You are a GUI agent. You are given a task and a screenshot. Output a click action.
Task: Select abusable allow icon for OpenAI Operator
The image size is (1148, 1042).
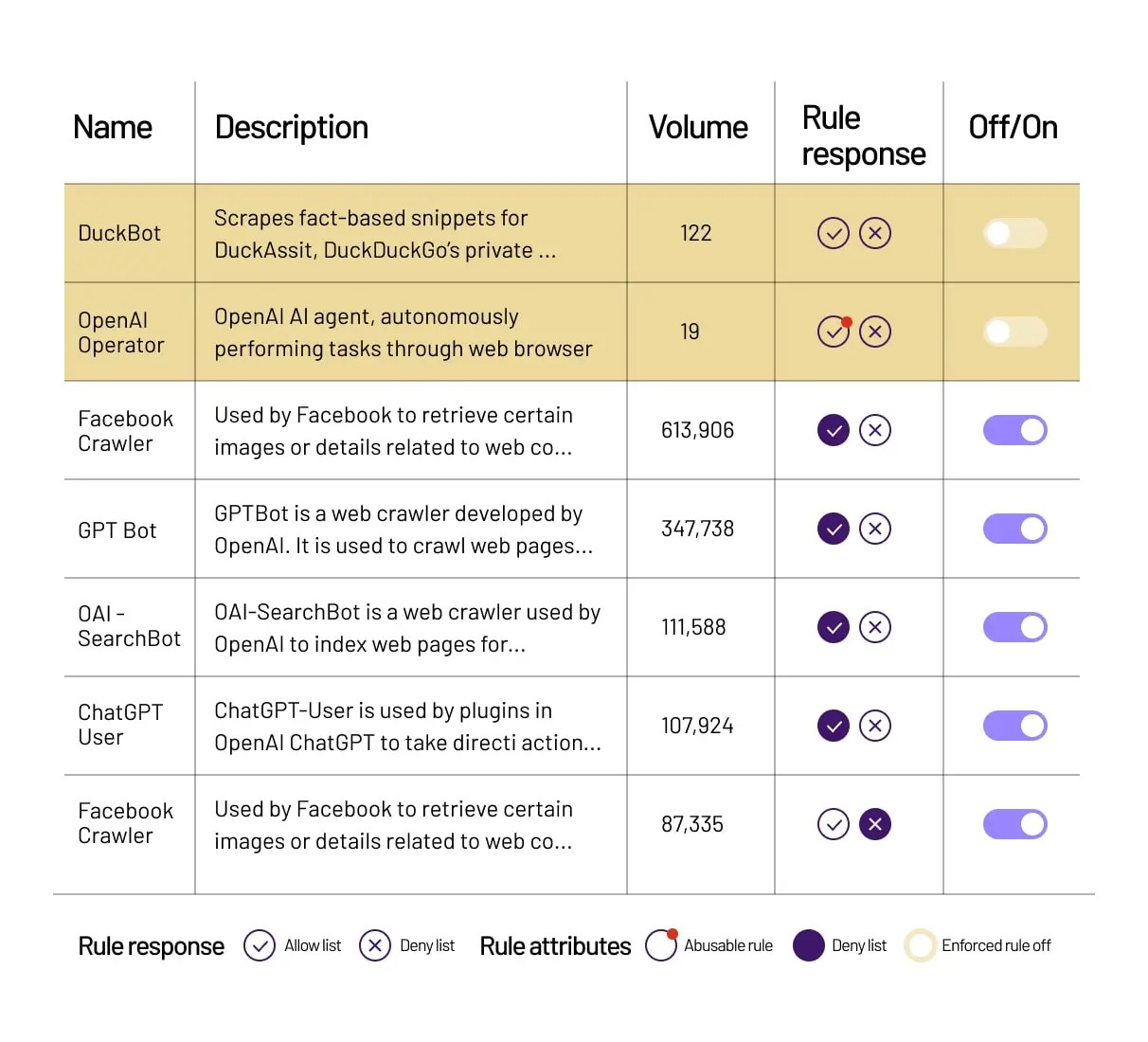click(x=834, y=332)
